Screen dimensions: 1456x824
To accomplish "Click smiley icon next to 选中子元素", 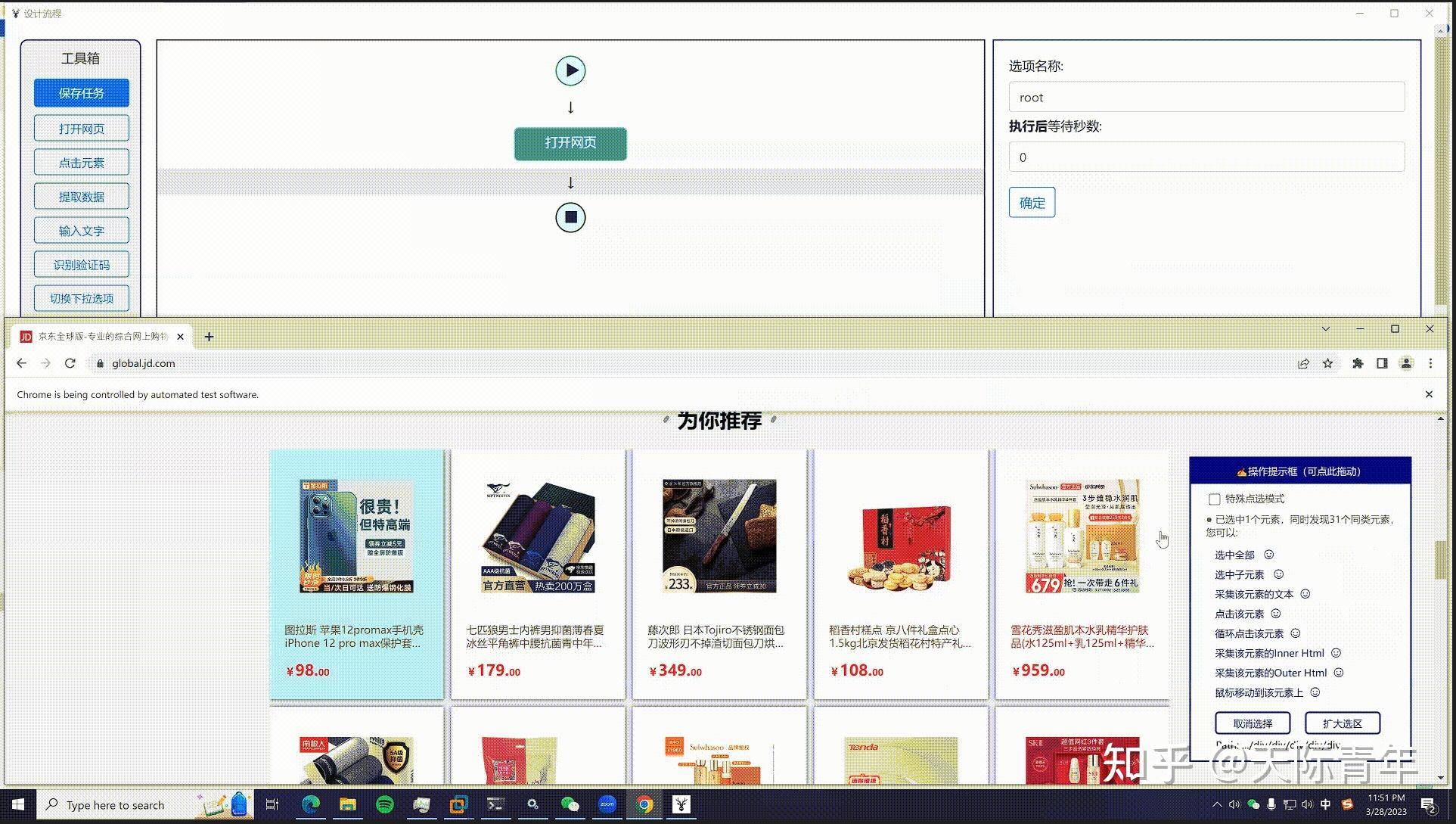I will (x=1278, y=574).
